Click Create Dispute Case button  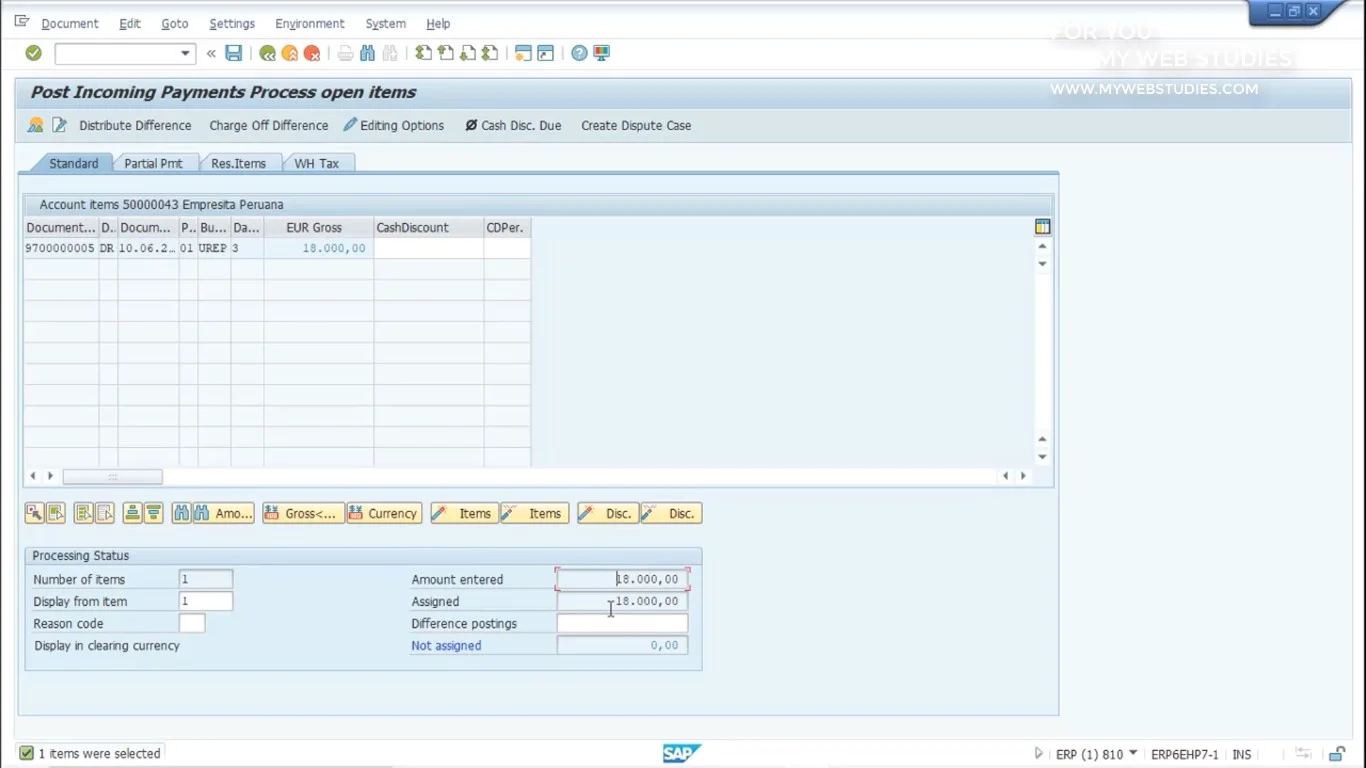coord(636,125)
